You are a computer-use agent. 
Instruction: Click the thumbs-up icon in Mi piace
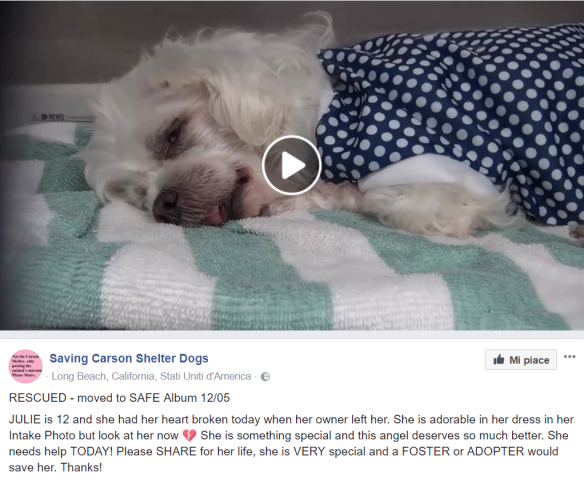click(x=499, y=359)
